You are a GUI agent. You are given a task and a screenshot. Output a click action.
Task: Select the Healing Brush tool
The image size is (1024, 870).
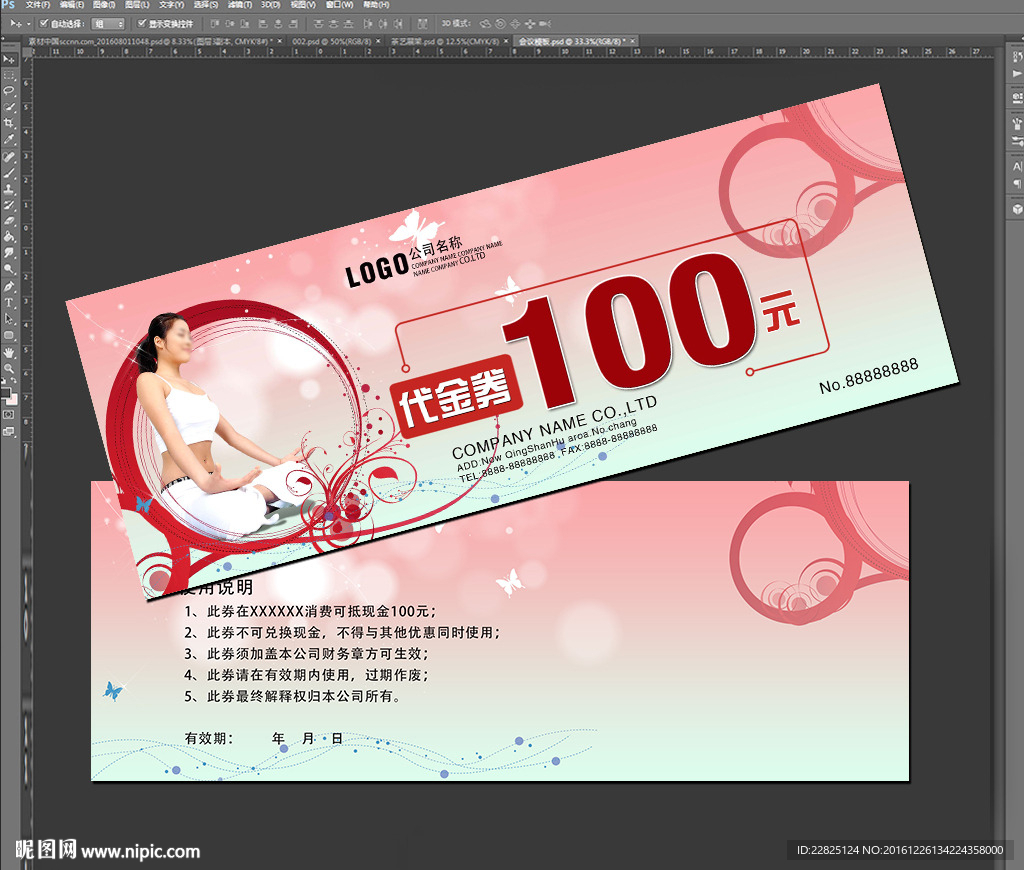pyautogui.click(x=9, y=156)
